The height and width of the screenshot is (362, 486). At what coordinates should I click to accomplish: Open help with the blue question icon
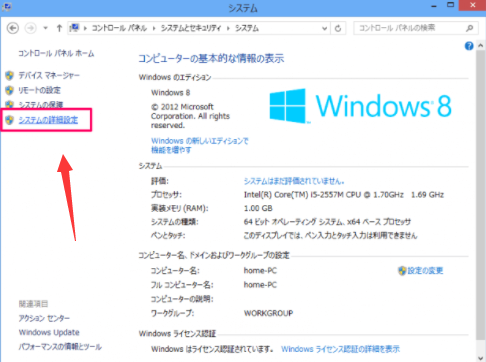[469, 46]
